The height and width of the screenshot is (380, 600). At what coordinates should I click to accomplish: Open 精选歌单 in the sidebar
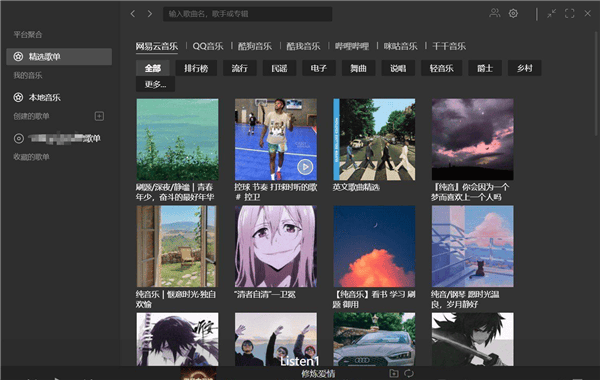[59, 57]
